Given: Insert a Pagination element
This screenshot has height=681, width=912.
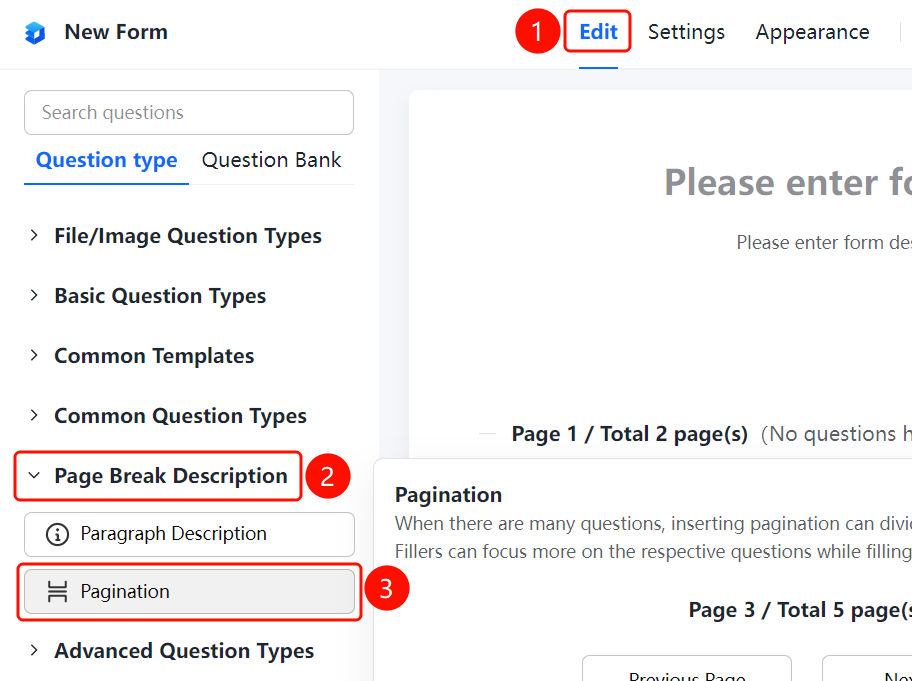Looking at the screenshot, I should (x=189, y=591).
